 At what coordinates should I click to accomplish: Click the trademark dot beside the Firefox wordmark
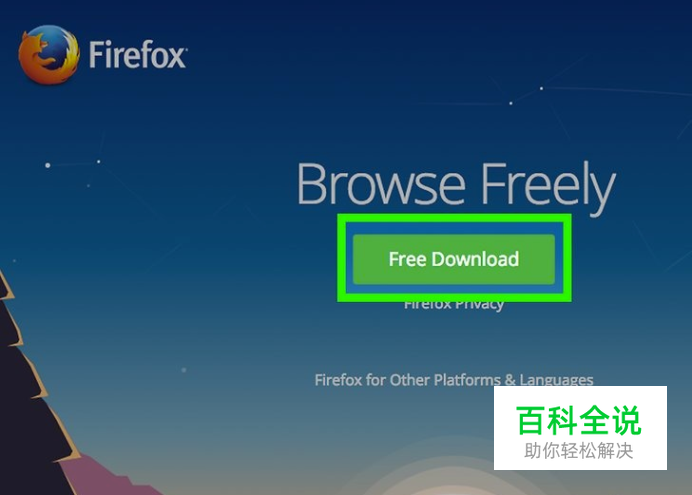(x=186, y=49)
